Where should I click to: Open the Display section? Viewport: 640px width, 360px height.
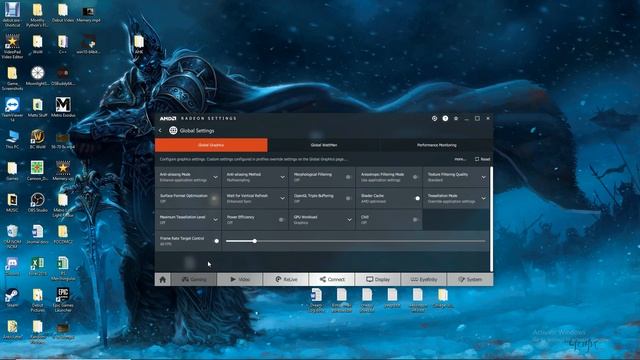coord(378,280)
